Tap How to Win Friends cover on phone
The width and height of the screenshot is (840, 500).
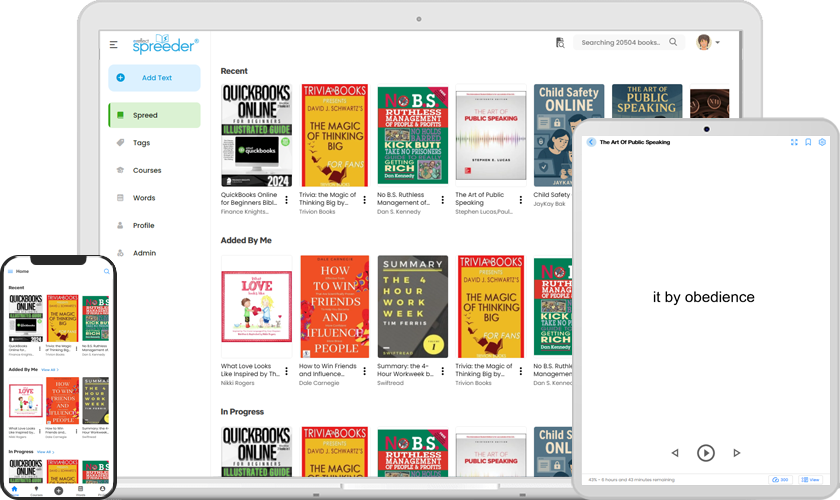point(62,400)
